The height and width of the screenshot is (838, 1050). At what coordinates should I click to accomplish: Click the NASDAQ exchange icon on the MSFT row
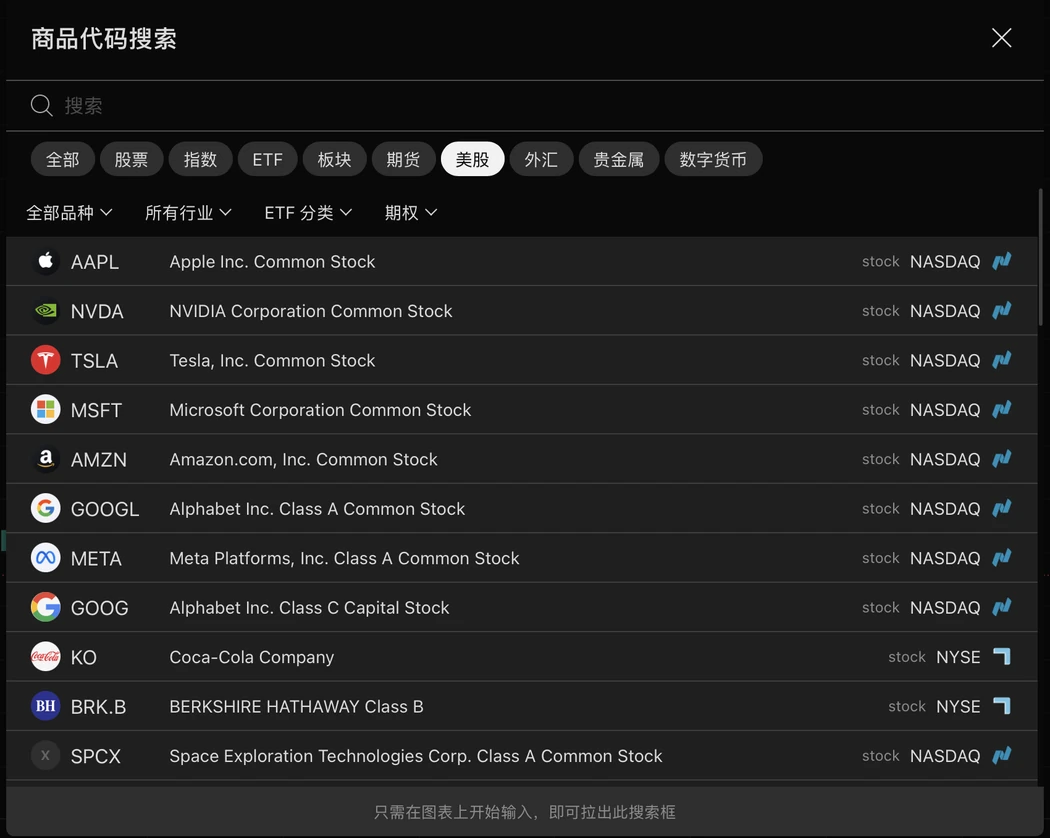click(x=1002, y=409)
